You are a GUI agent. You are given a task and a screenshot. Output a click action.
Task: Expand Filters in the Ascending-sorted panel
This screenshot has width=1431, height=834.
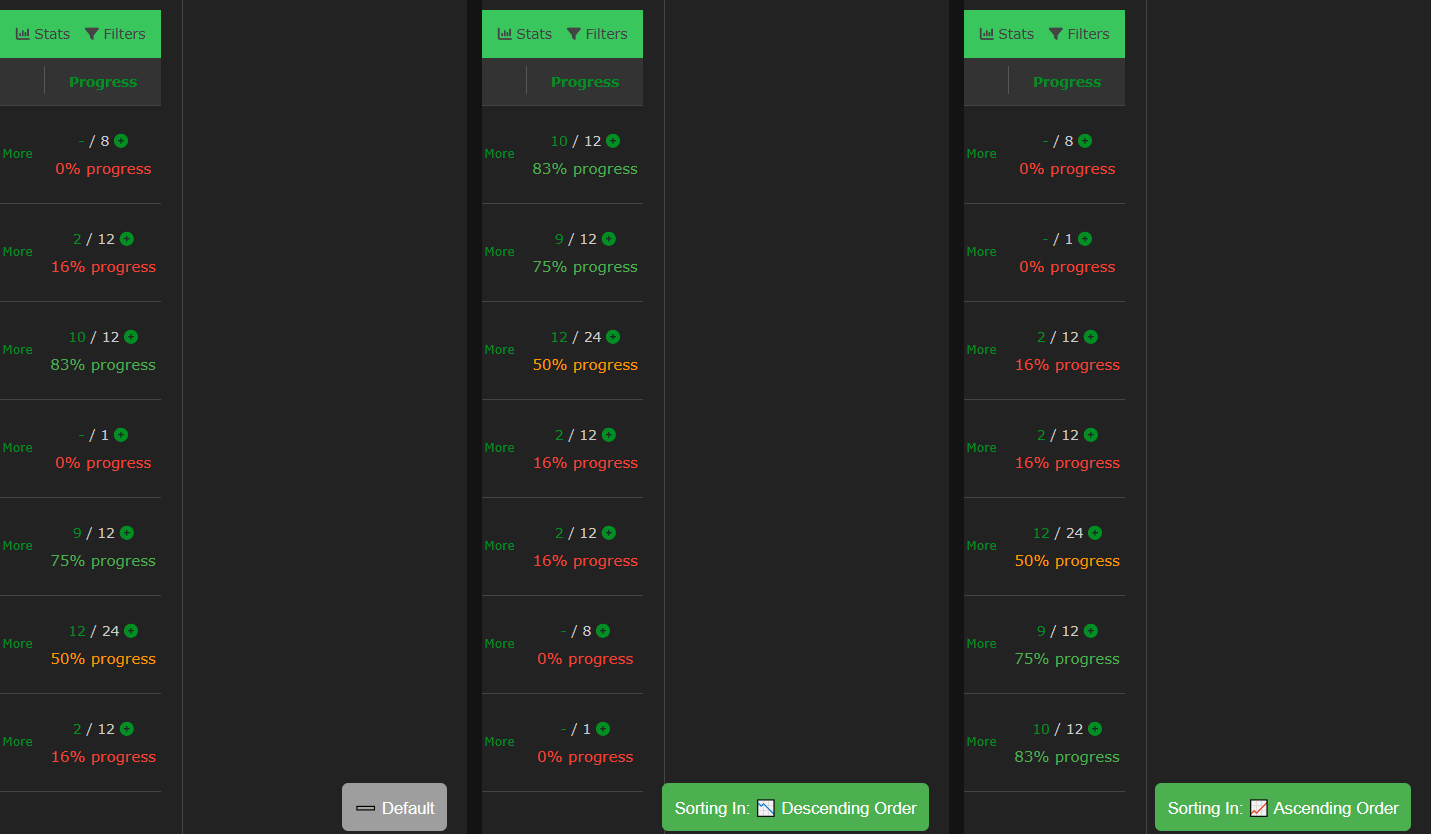[1079, 34]
